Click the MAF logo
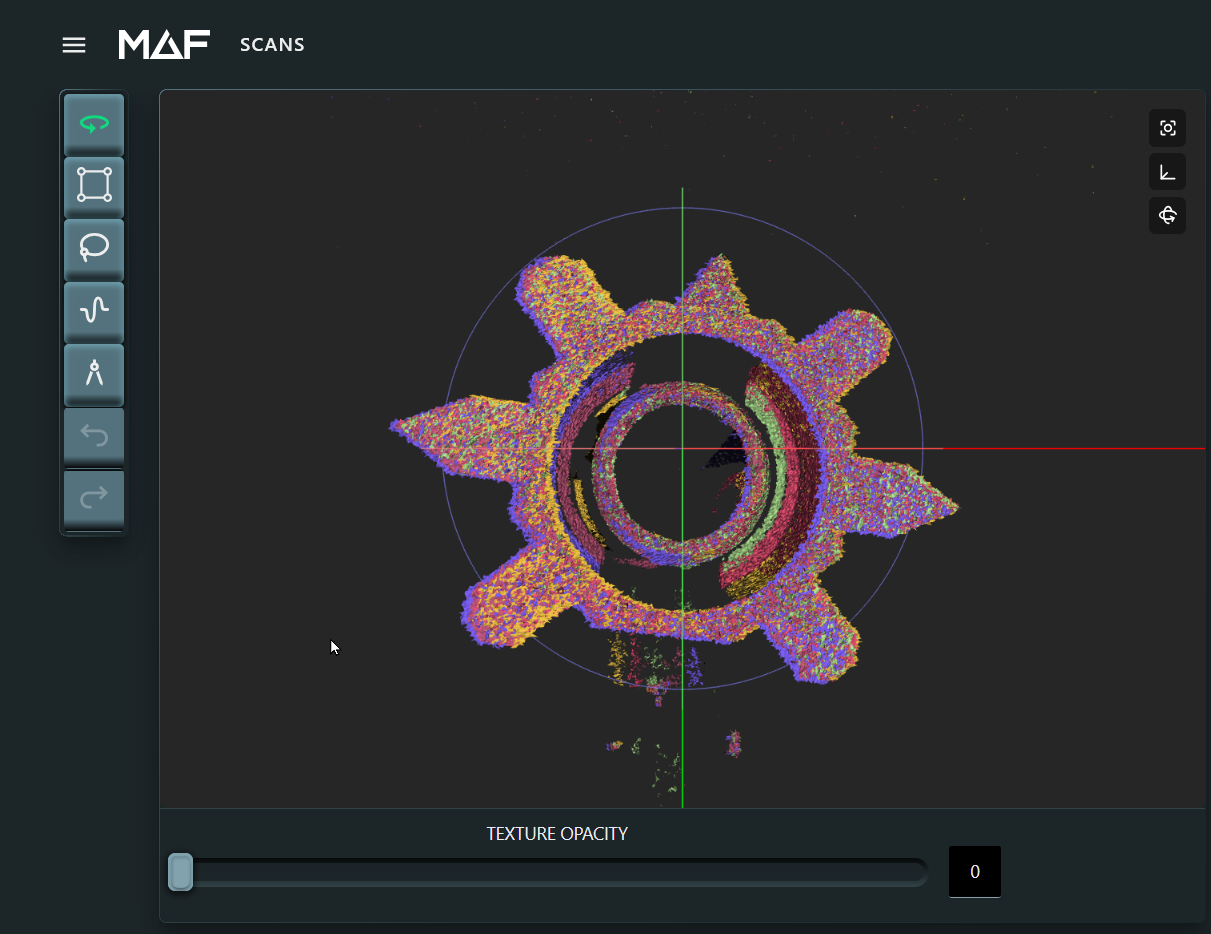The image size is (1211, 934). 163,44
